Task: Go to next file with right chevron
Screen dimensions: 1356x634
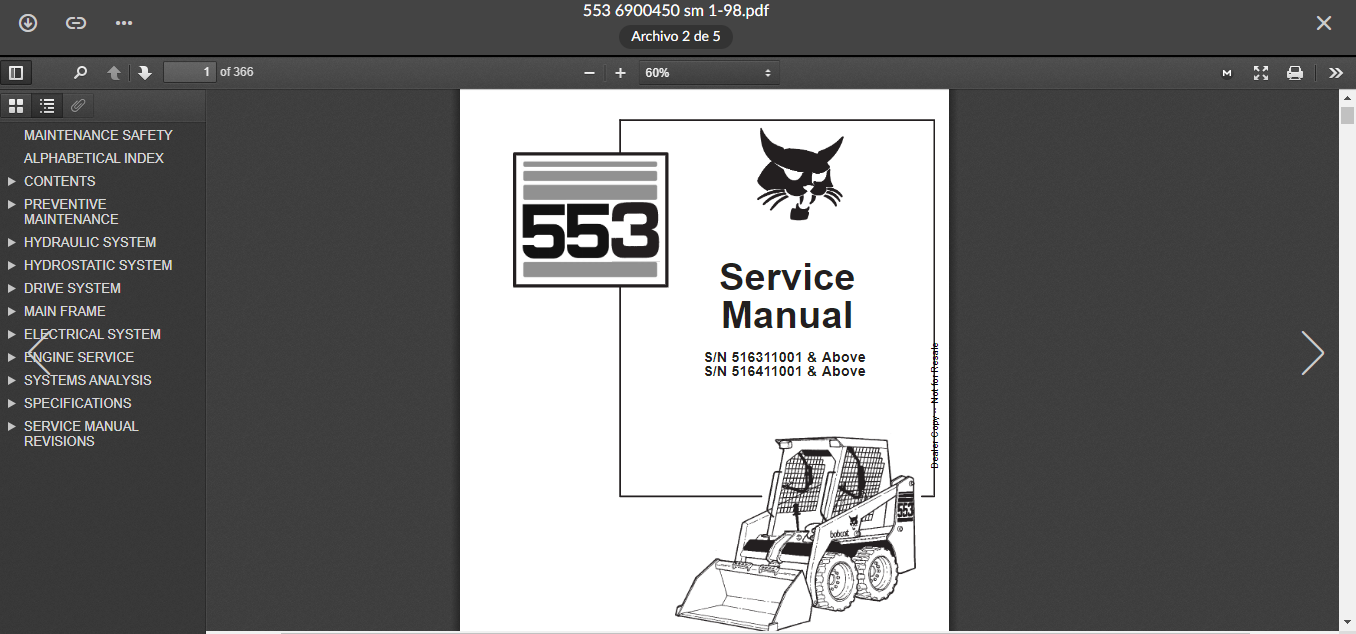Action: (1312, 353)
